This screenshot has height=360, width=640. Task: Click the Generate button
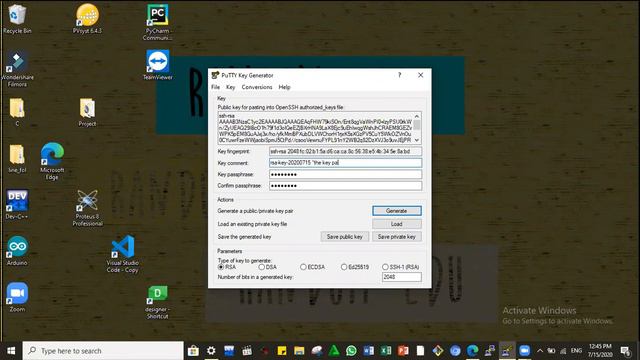click(x=397, y=211)
